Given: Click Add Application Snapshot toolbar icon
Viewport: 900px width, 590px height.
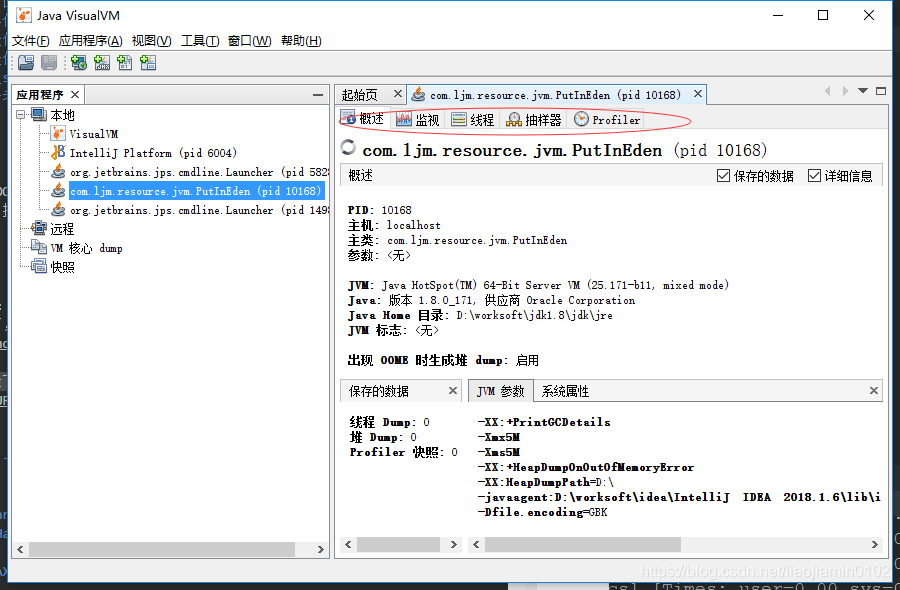Looking at the screenshot, I should pyautogui.click(x=148, y=63).
